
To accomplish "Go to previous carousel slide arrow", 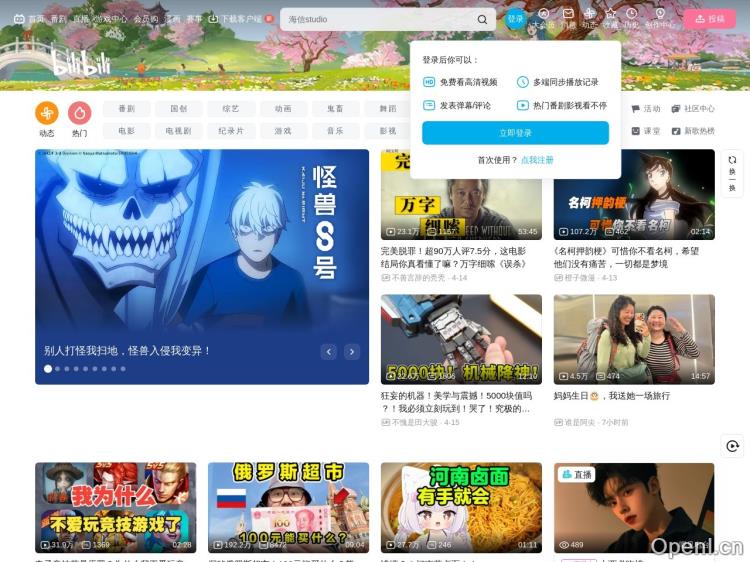I will tap(328, 352).
